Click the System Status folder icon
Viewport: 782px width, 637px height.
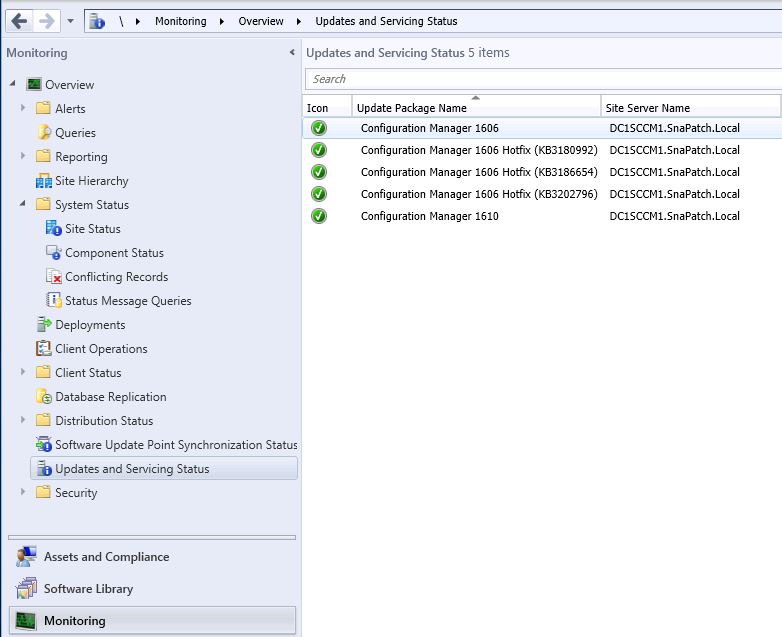43,204
